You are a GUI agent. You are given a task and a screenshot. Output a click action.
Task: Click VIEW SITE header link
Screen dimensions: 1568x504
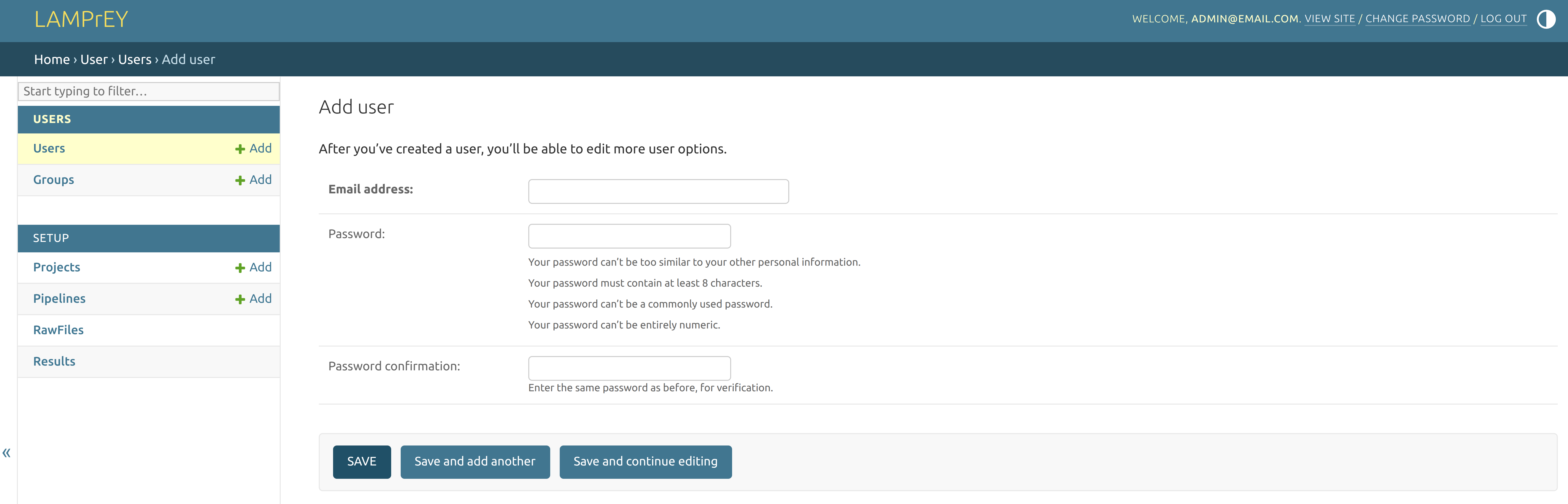1329,19
